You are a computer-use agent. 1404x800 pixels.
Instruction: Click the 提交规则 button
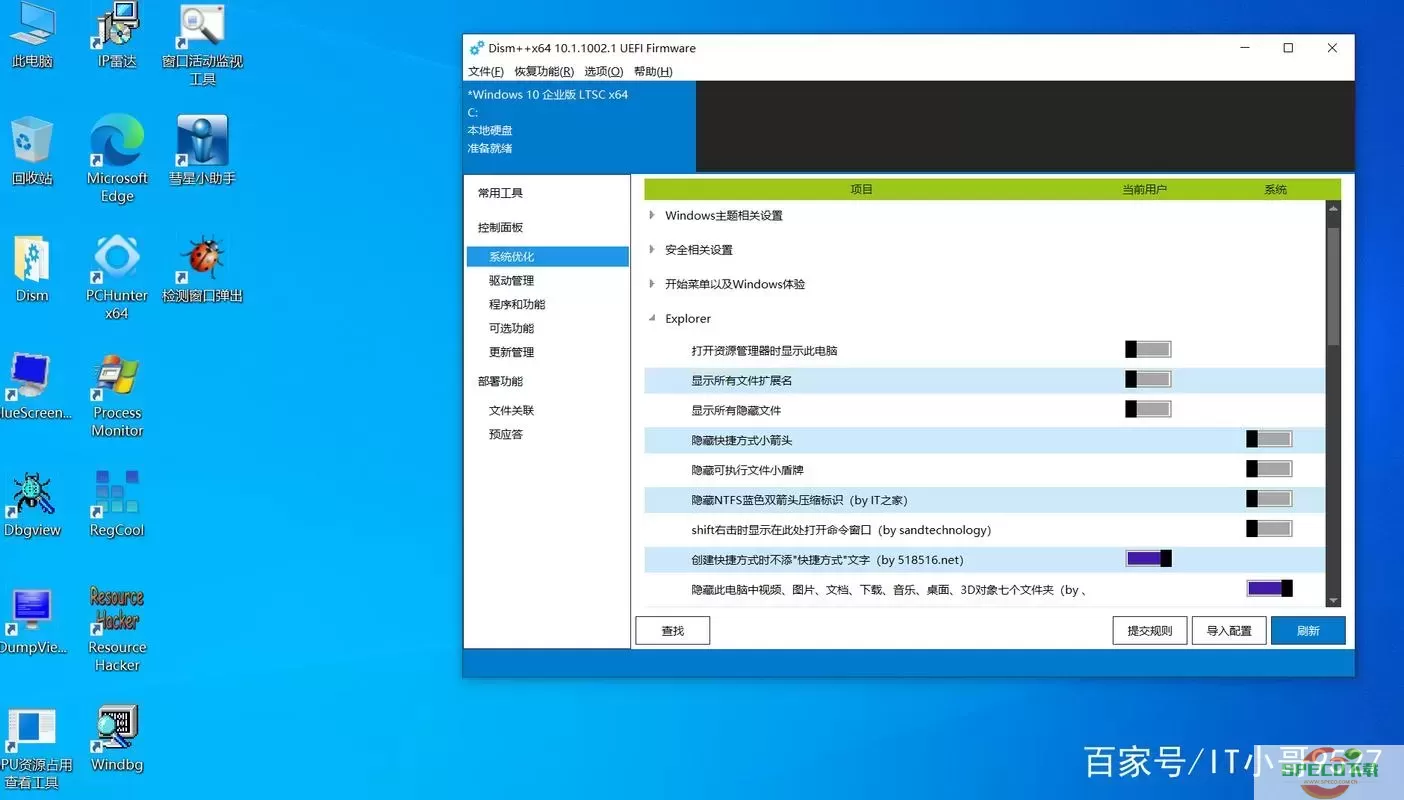click(1150, 631)
